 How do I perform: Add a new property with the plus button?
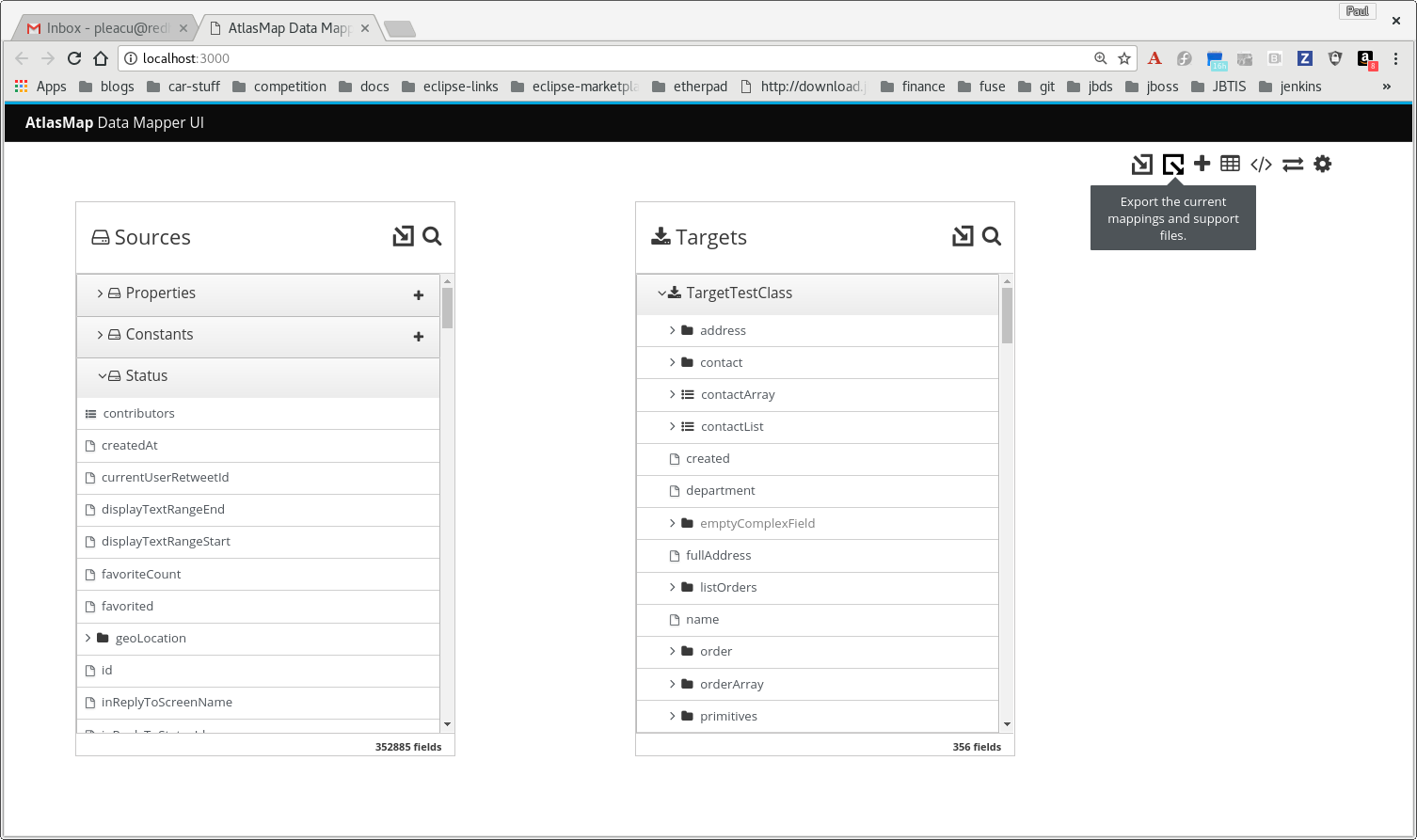click(x=418, y=294)
